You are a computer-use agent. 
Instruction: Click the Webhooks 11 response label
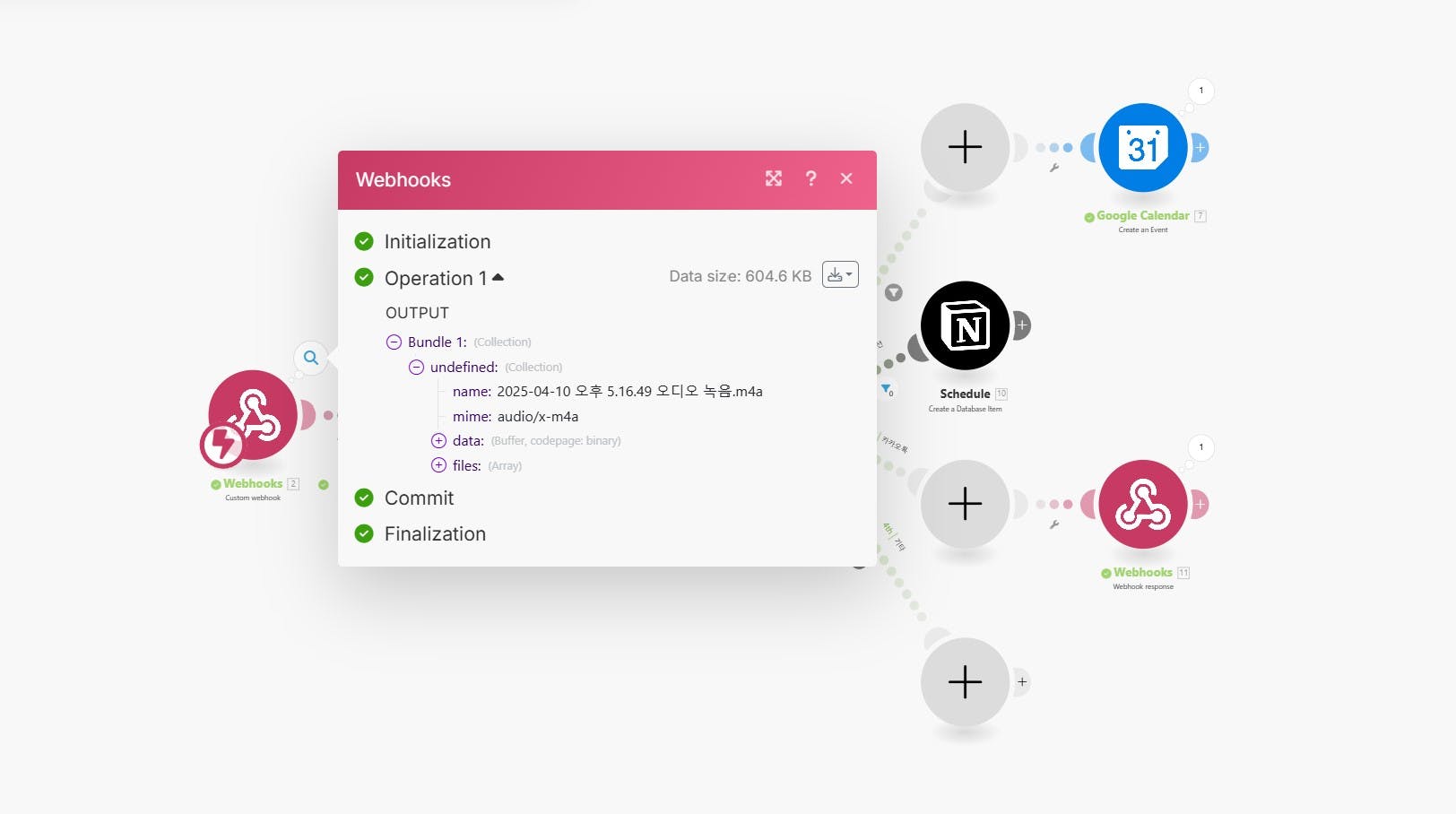pos(1142,572)
